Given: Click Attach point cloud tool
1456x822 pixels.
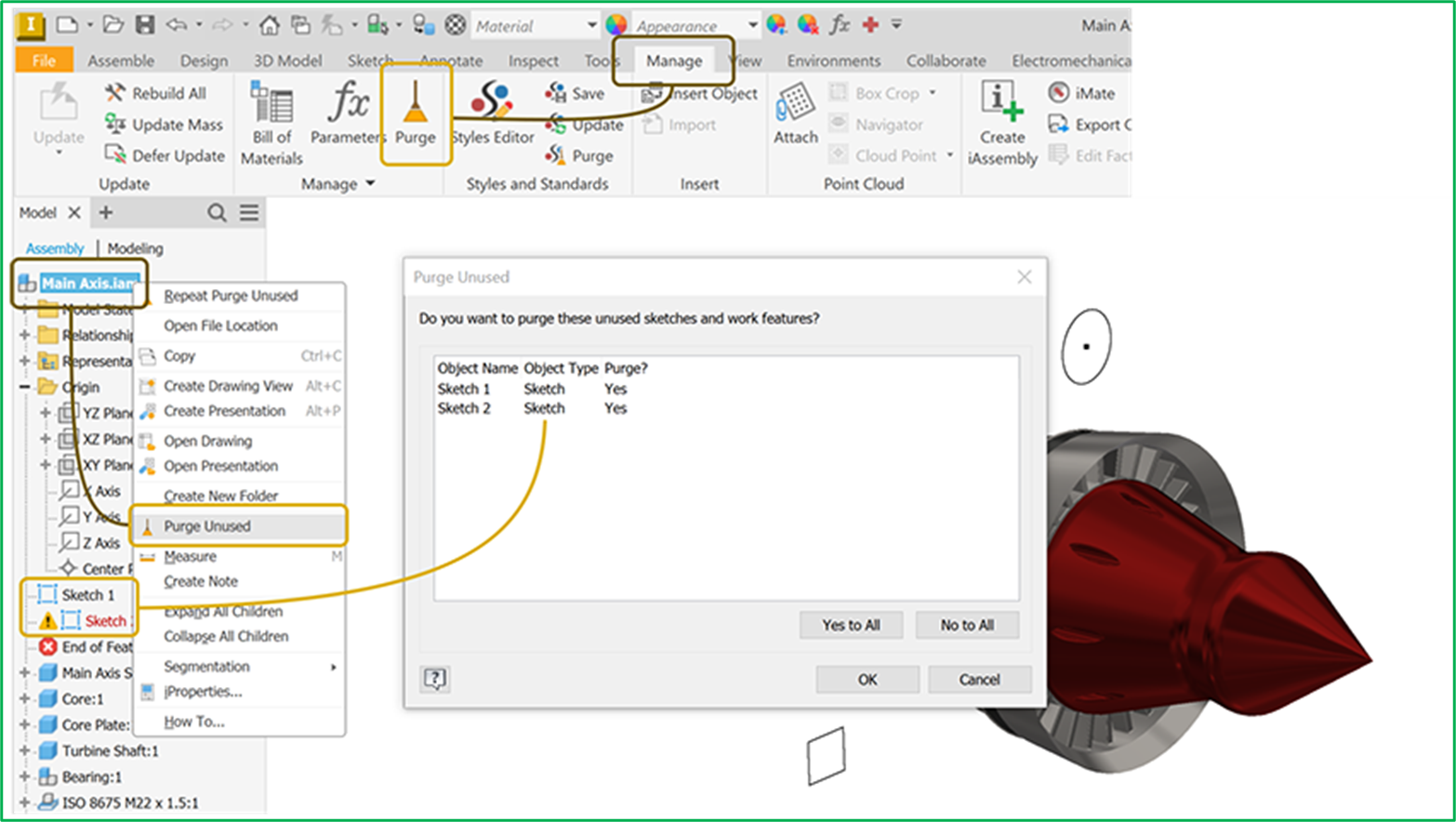Looking at the screenshot, I should click(x=796, y=113).
